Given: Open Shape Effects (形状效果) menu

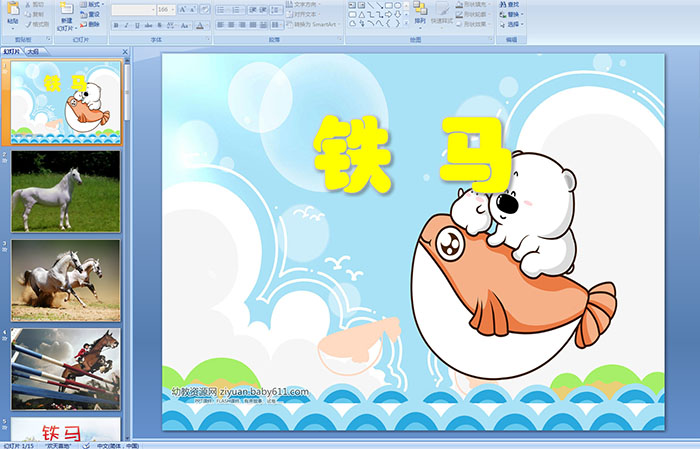Looking at the screenshot, I should tap(473, 24).
